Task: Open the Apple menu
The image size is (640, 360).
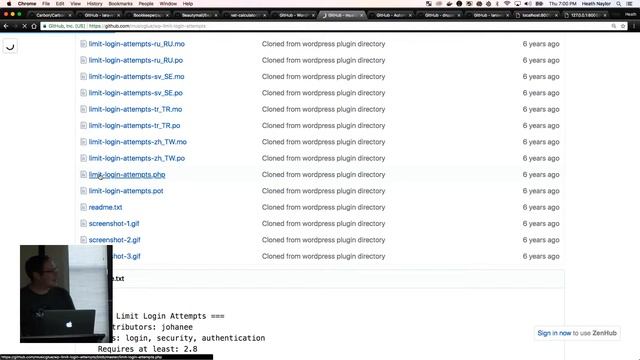Action: click(x=9, y=4)
